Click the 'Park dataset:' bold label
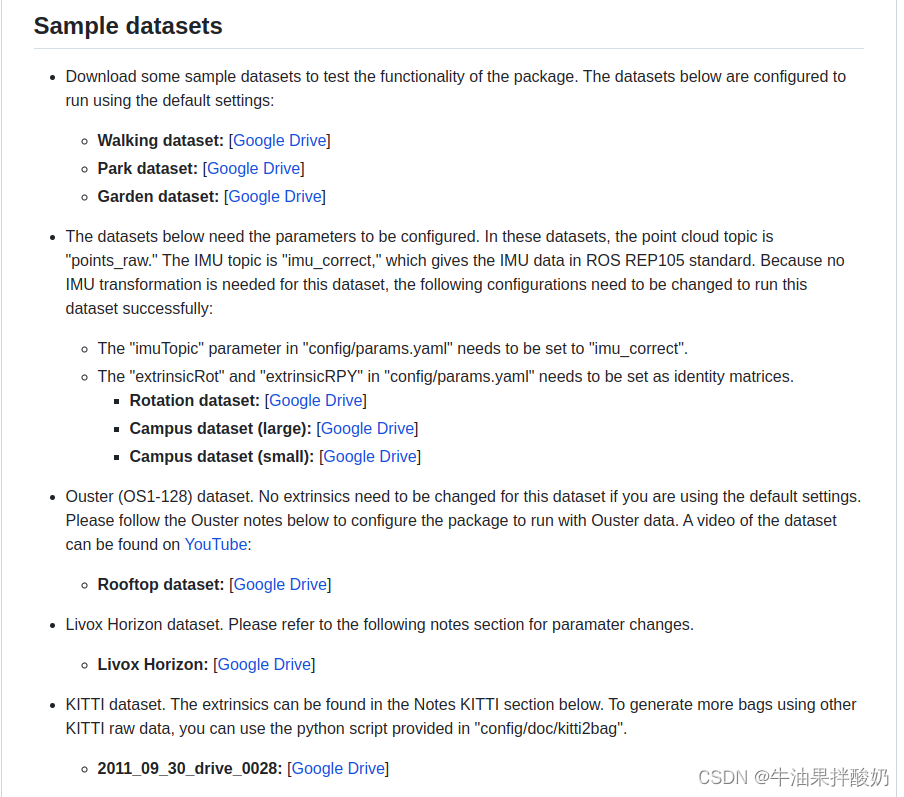 (x=148, y=168)
